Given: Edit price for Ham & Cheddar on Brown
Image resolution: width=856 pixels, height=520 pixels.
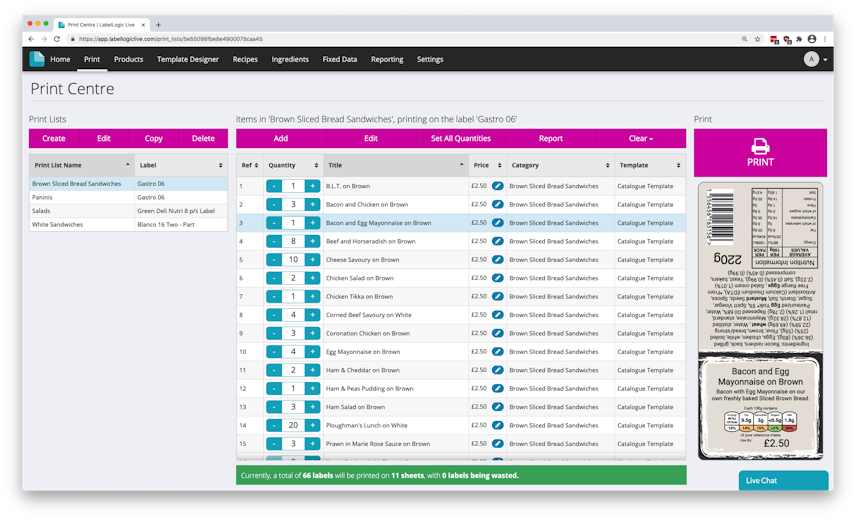Looking at the screenshot, I should click(497, 370).
